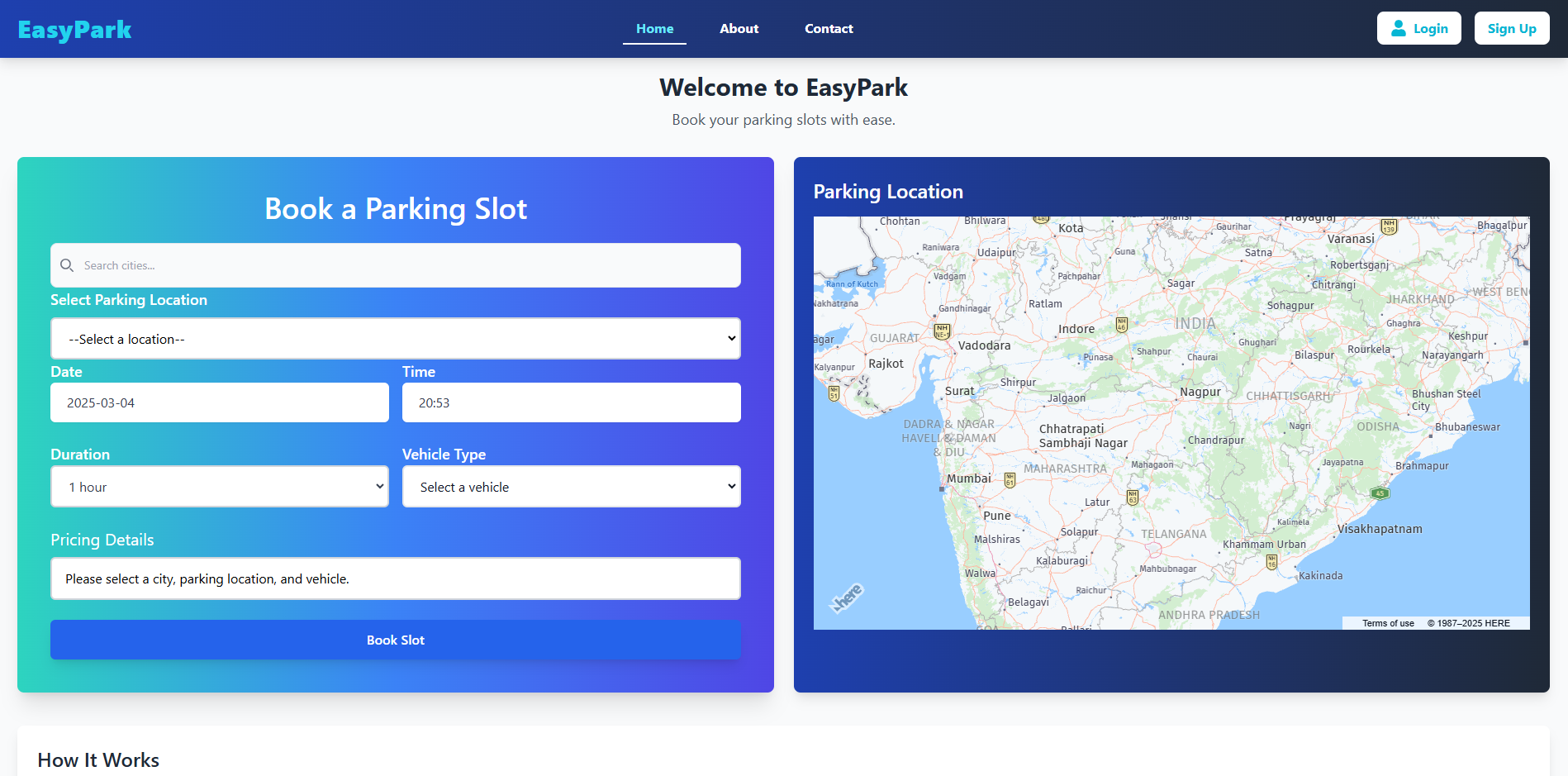
Task: Click the Sign Up button
Action: point(1512,28)
